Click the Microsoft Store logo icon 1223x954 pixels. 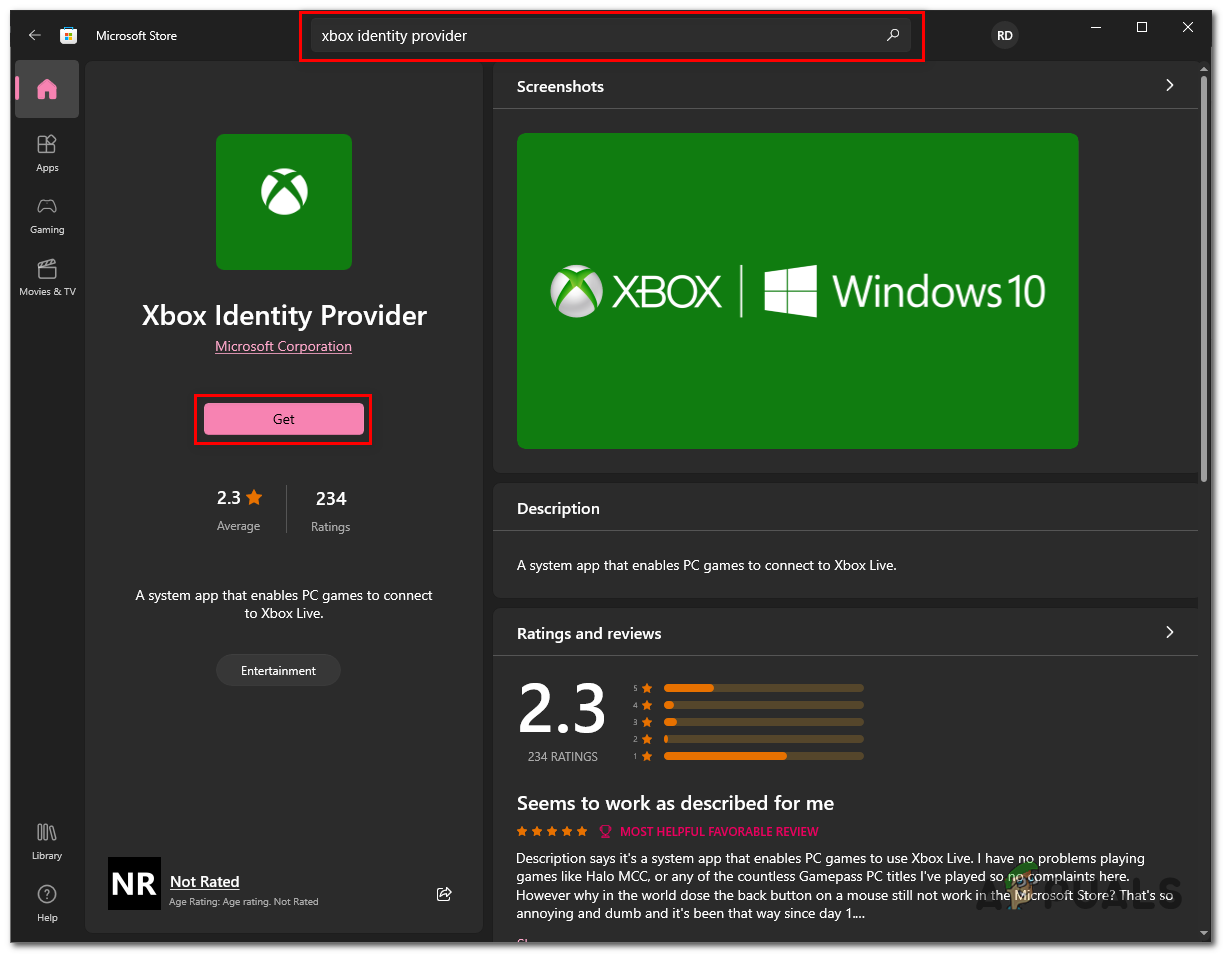(69, 35)
